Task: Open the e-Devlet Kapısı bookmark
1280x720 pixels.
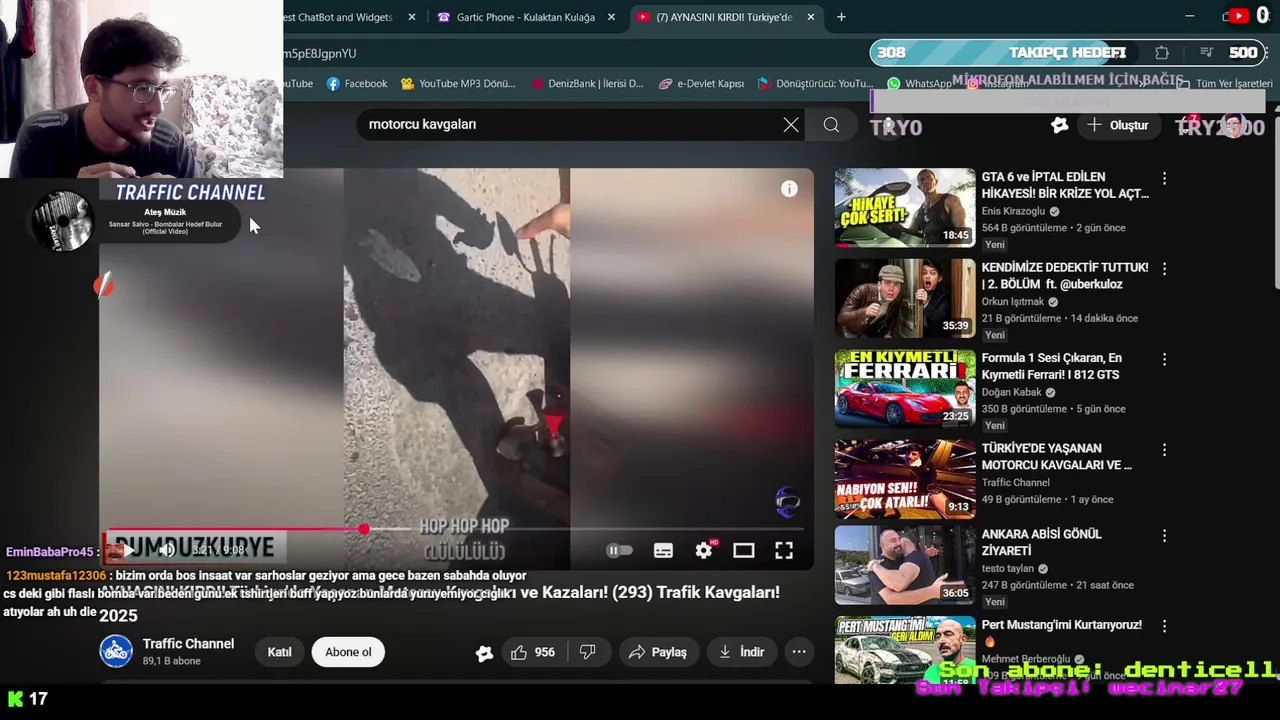Action: click(x=701, y=84)
